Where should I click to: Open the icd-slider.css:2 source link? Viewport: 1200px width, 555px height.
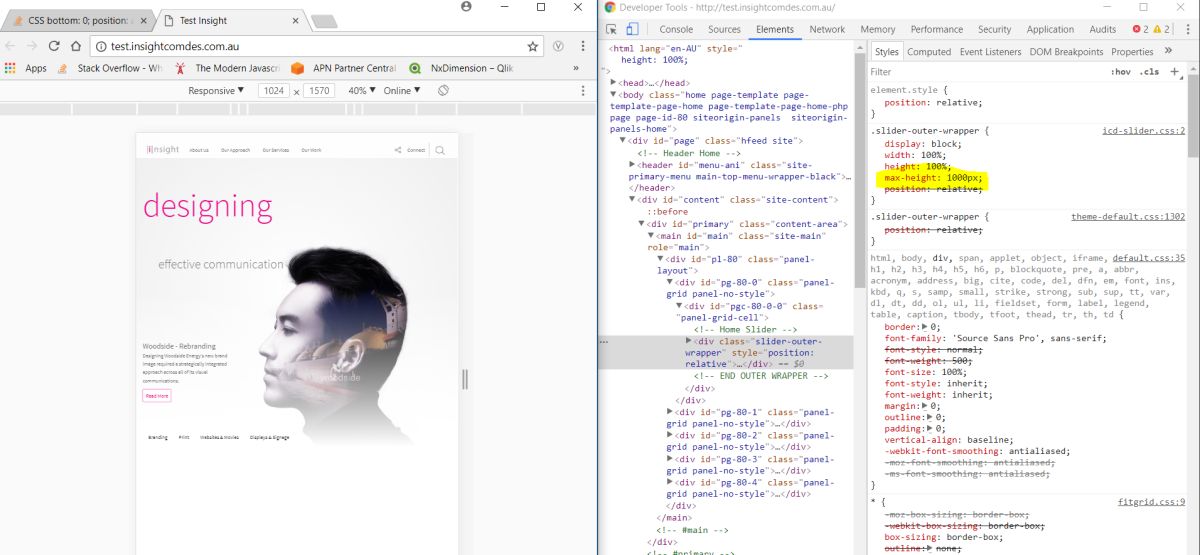(1143, 131)
